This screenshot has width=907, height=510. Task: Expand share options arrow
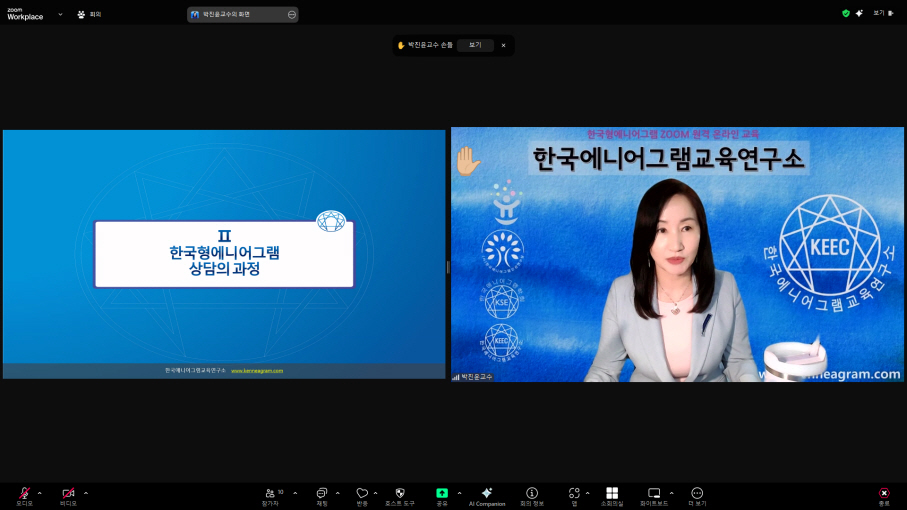coord(459,493)
